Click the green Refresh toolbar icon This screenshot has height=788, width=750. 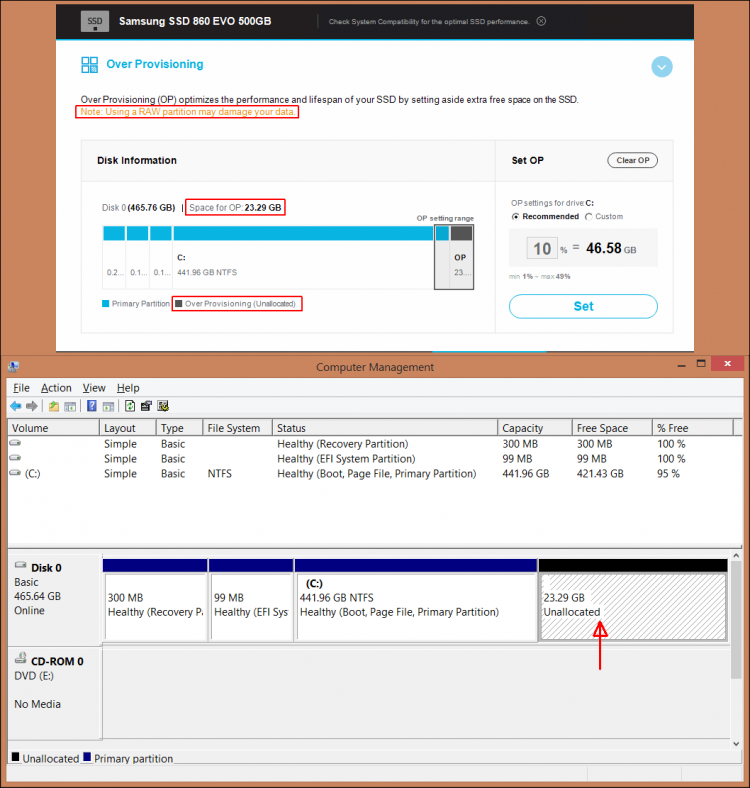tap(130, 406)
